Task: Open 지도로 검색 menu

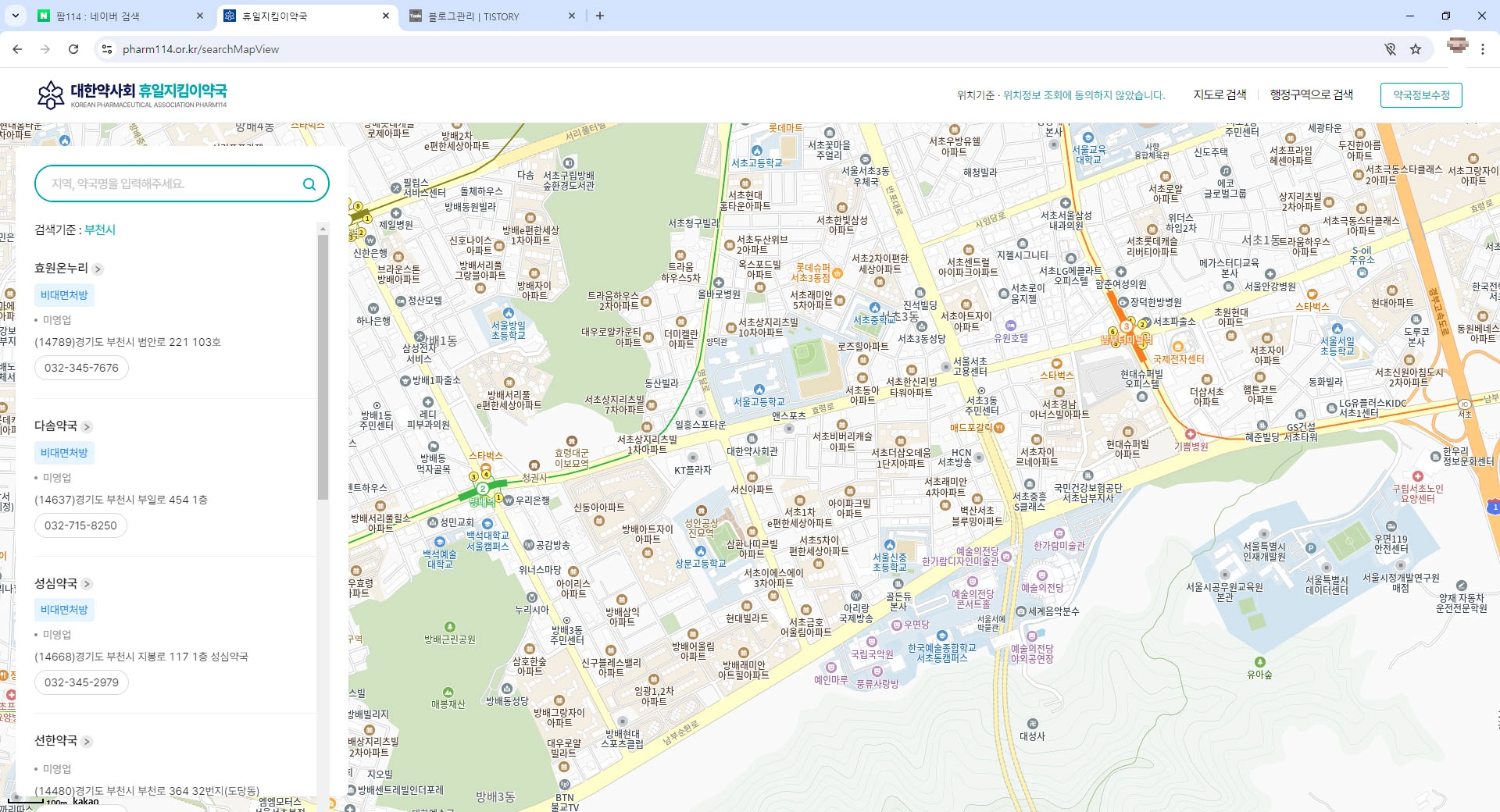Action: [1220, 94]
